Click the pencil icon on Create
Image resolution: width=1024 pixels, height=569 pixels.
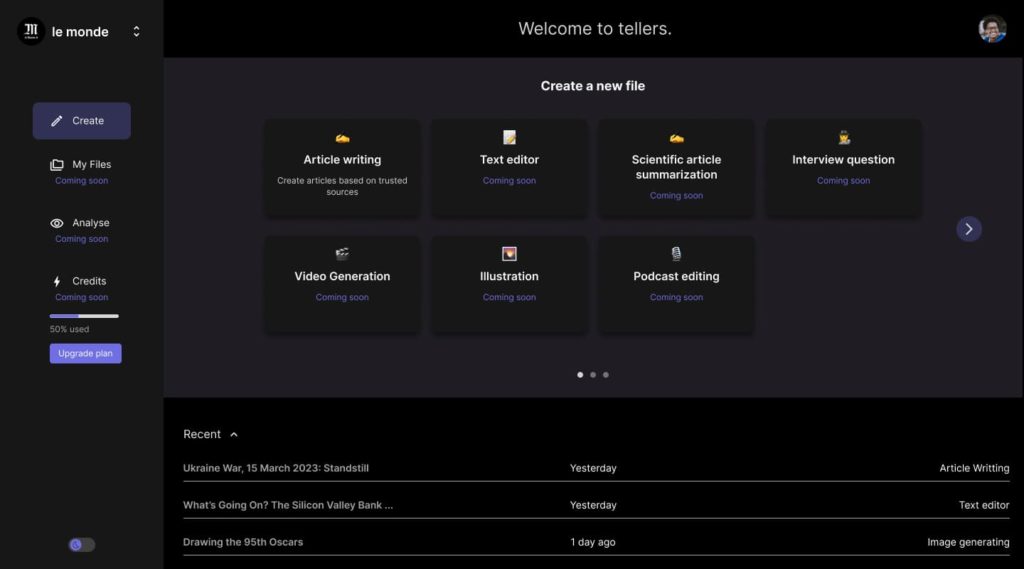pos(57,121)
